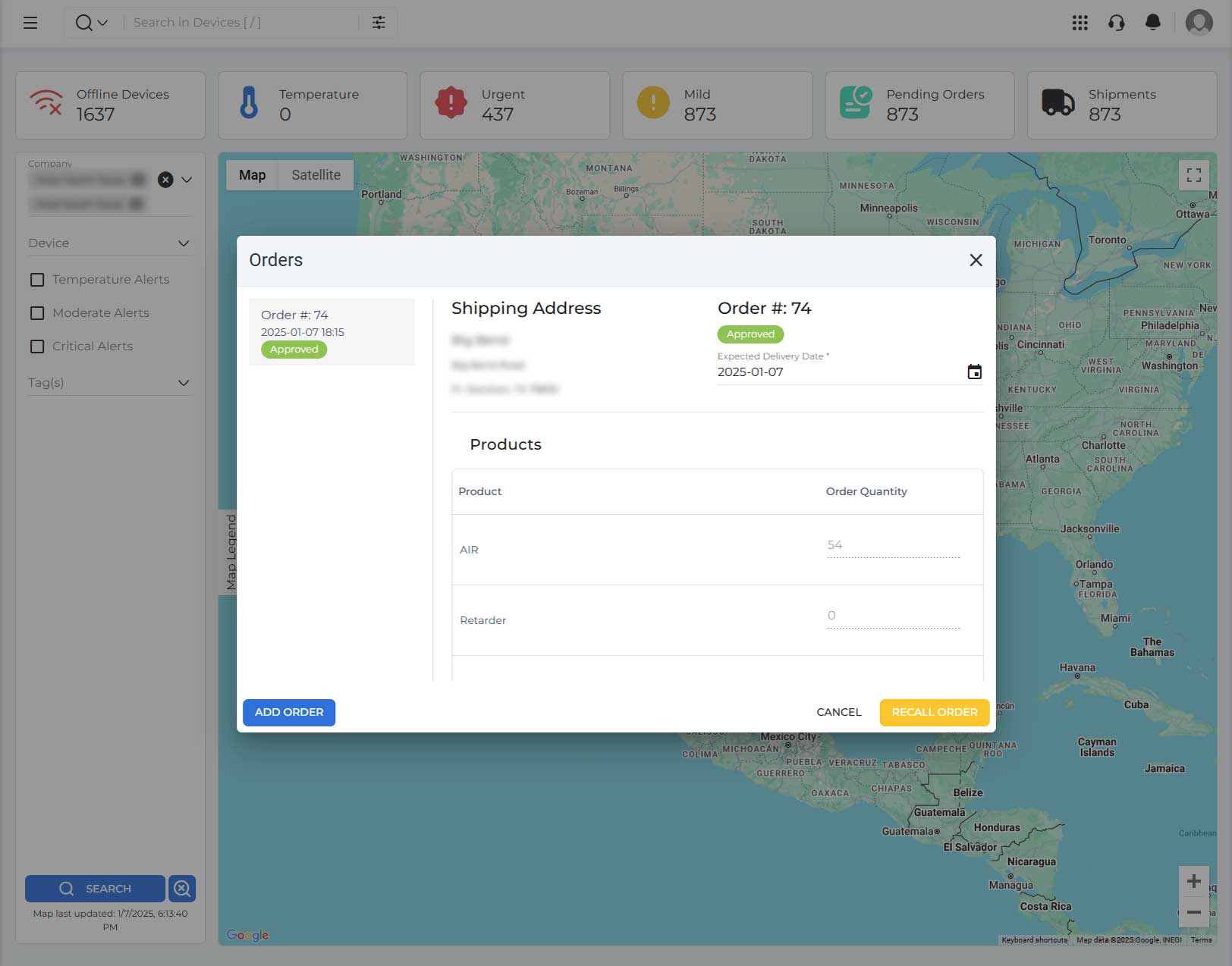
Task: Switch map to Satellite view
Action: click(316, 175)
